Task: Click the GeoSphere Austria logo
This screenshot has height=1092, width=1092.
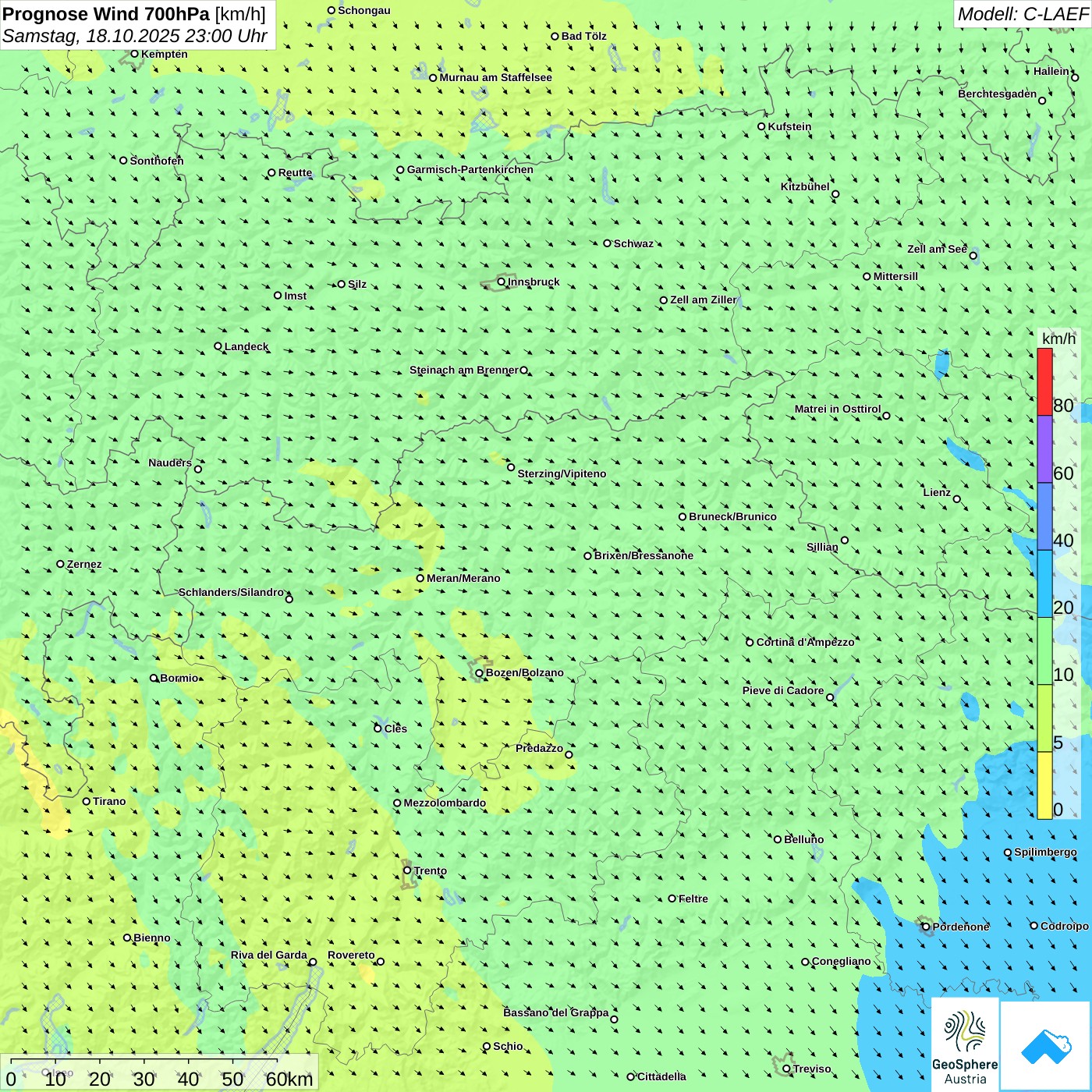Action: click(965, 1044)
